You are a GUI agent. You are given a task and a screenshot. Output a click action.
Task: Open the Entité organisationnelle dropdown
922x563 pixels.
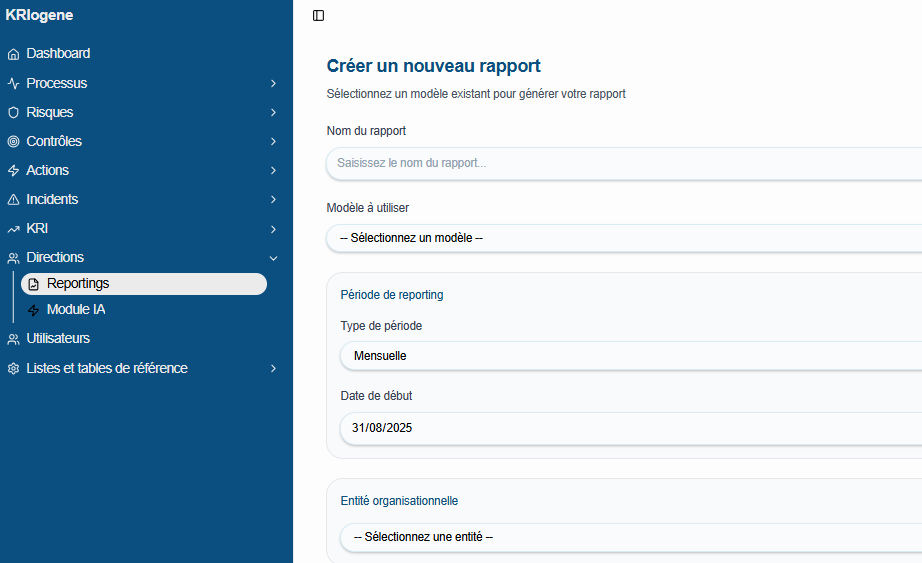coord(630,537)
